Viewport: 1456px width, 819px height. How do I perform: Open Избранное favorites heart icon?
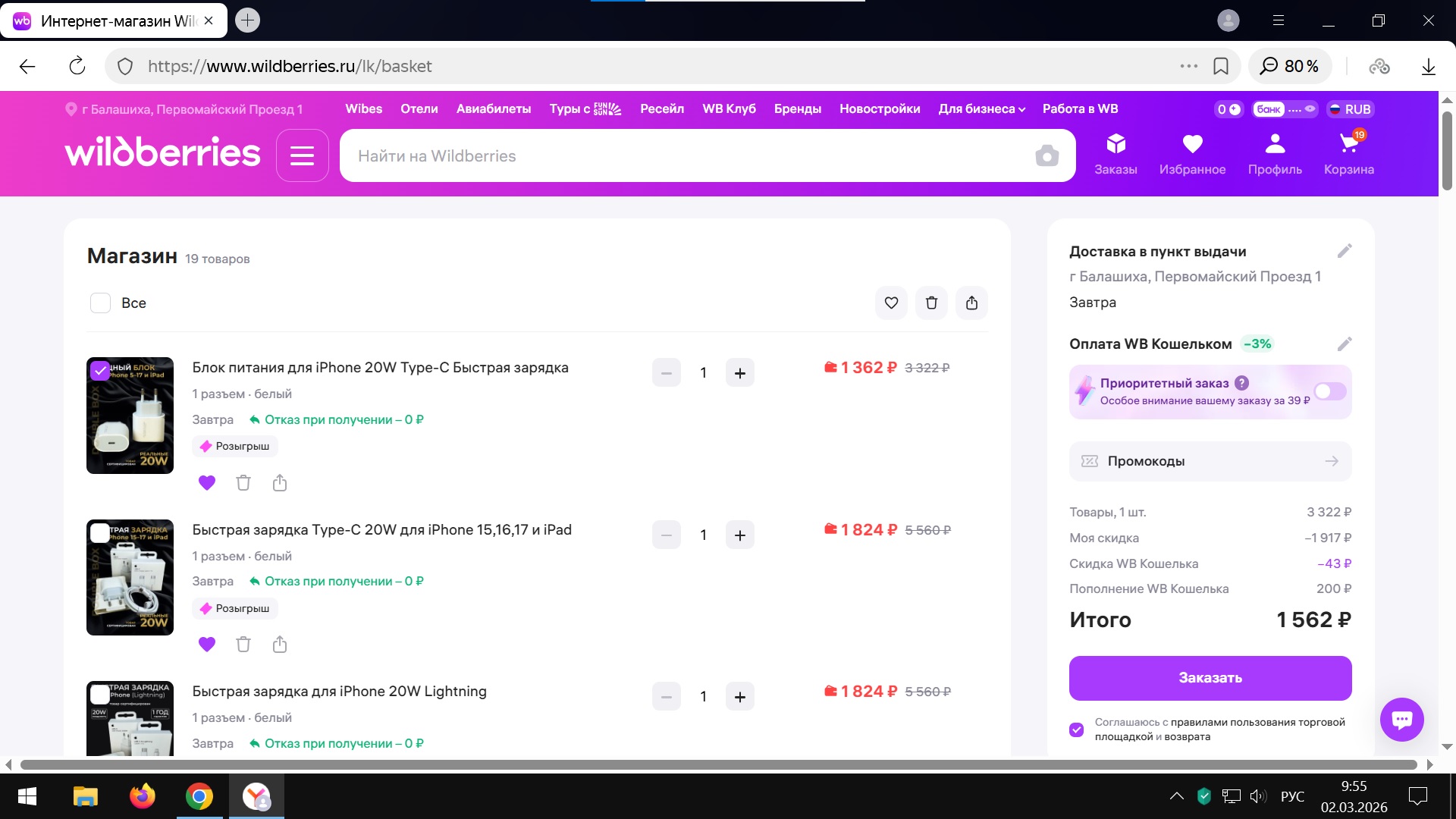(1192, 152)
